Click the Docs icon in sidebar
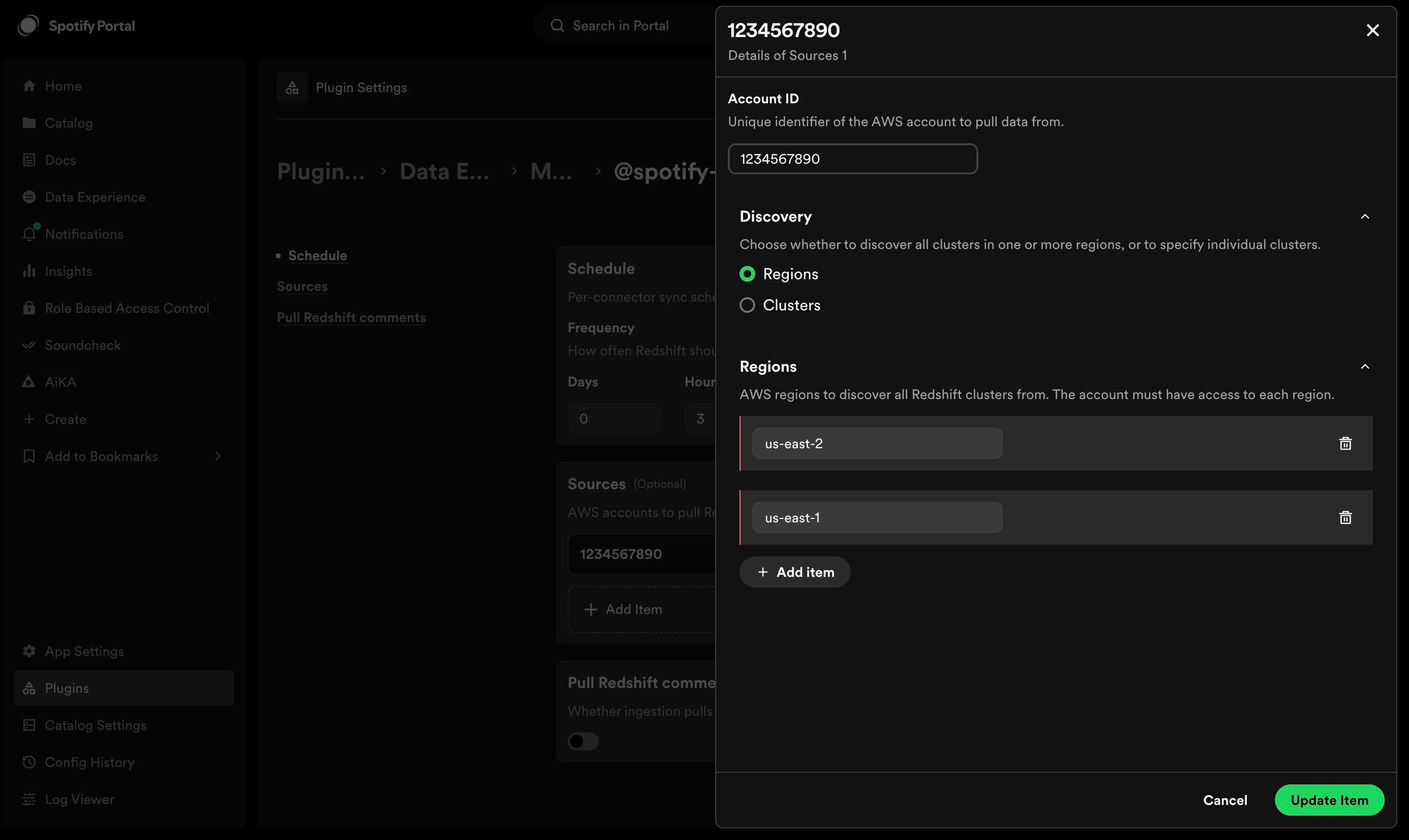 click(x=29, y=160)
